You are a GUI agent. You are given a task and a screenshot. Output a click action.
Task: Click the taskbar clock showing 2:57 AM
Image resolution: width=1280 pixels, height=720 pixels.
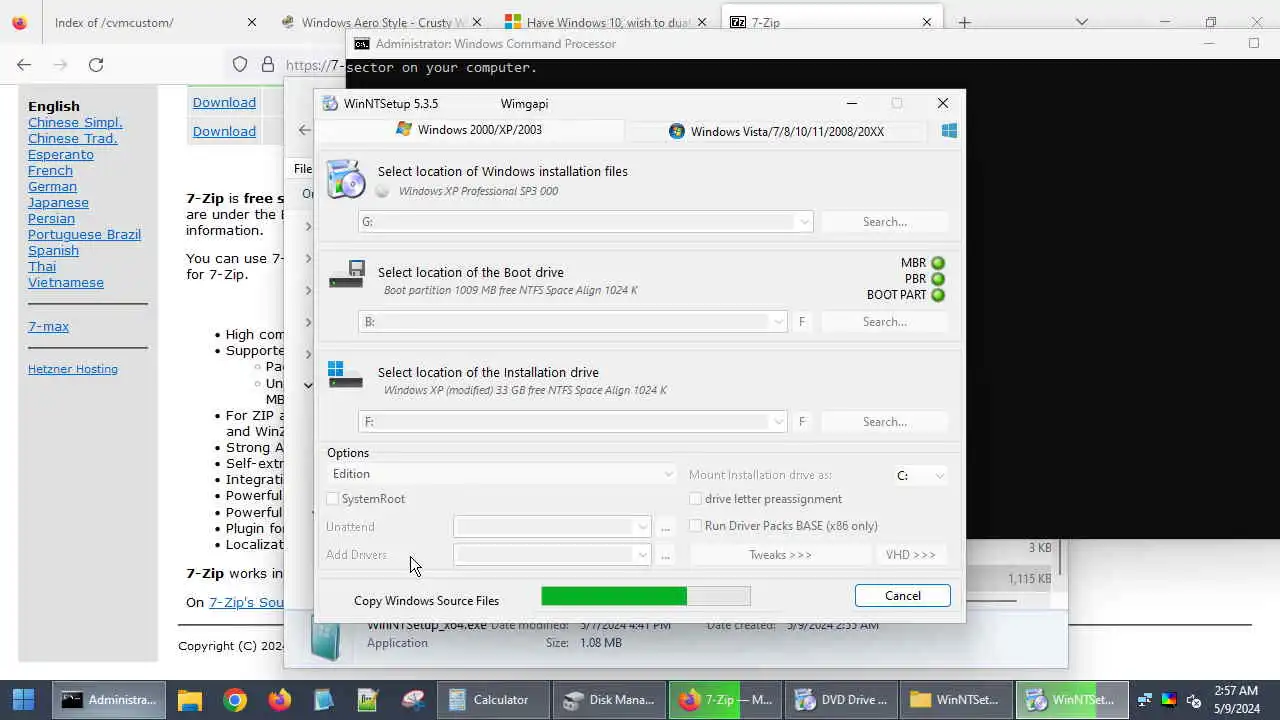click(x=1236, y=700)
